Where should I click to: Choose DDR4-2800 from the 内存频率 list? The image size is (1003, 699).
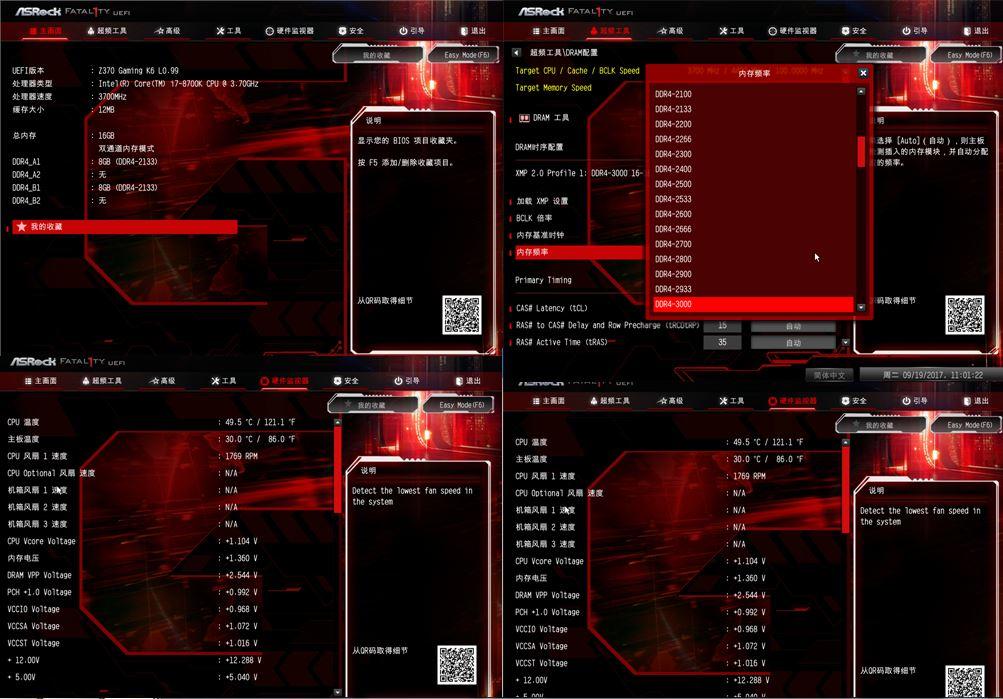pos(753,259)
